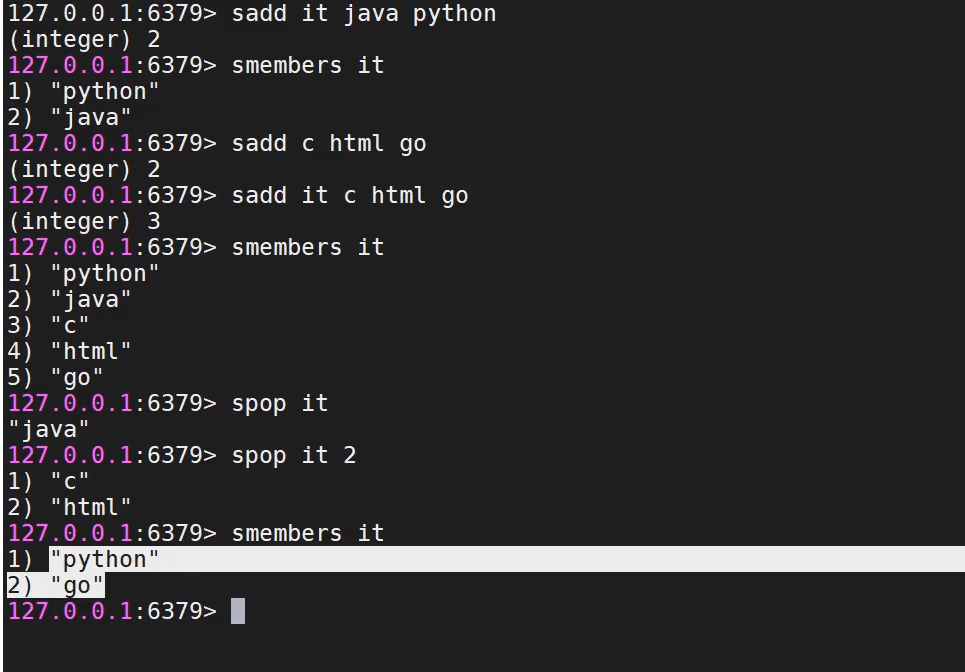965x672 pixels.
Task: Click the "(integer) 2" line below the first command
Action: (x=84, y=40)
